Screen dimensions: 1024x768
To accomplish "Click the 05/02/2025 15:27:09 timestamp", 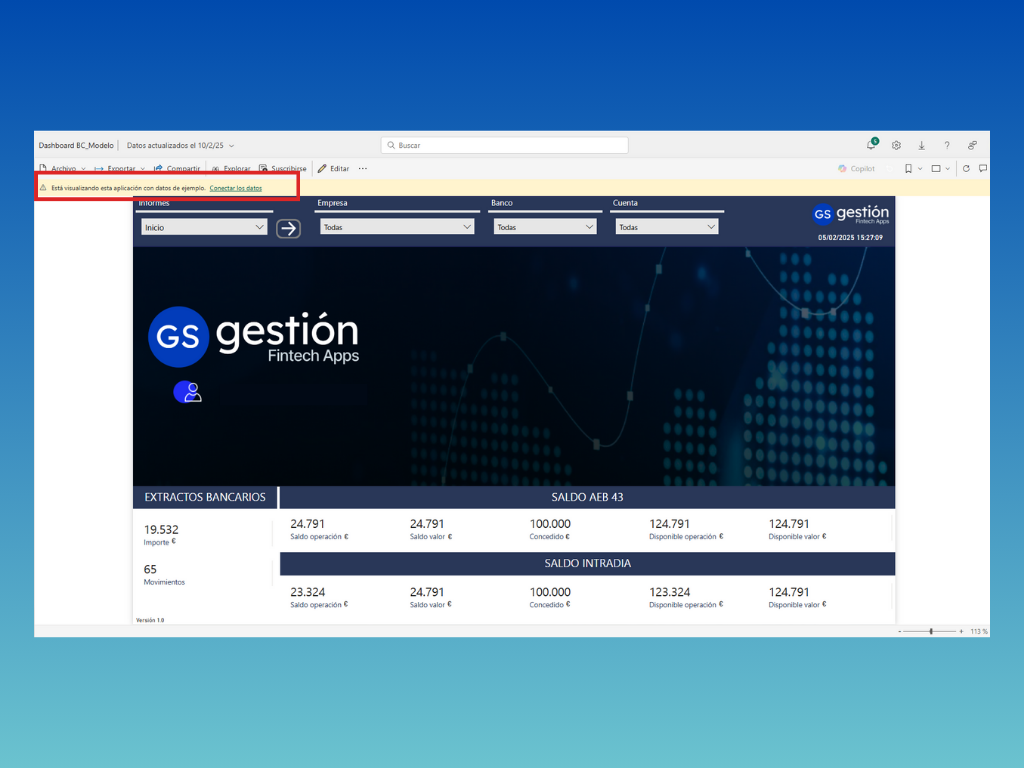I will pos(850,238).
